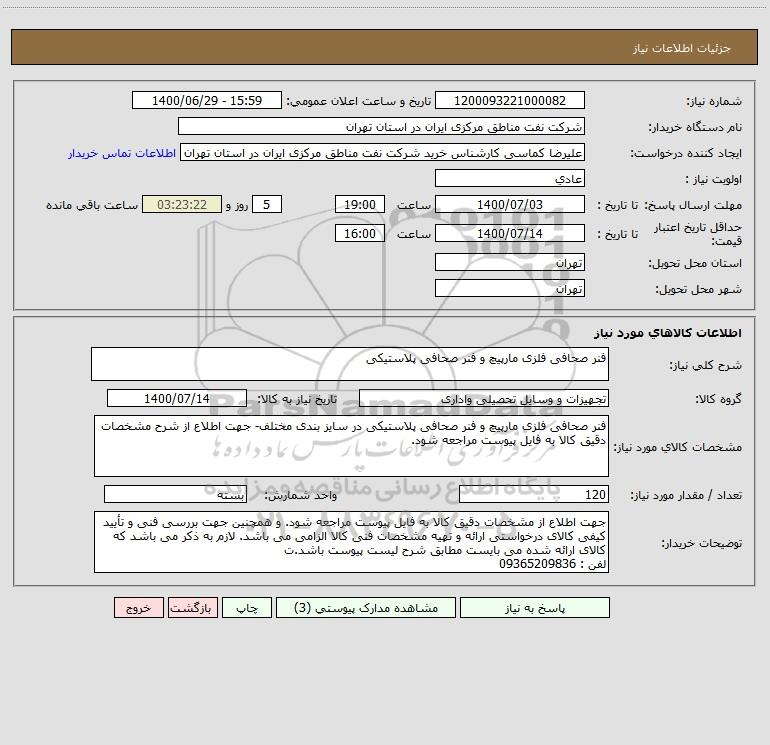Click the ساعت باقی مانده text
Image resolution: width=770 pixels, height=745 pixels.
tap(92, 205)
